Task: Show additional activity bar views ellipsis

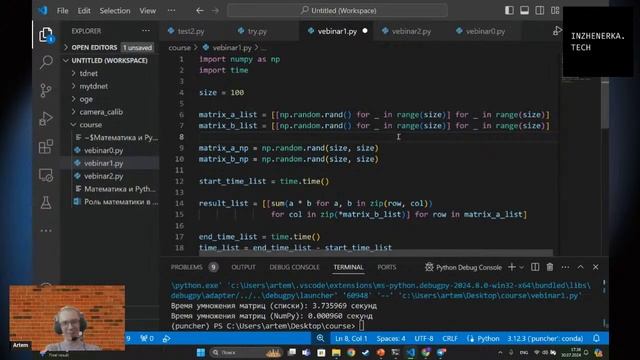Action: (46, 231)
